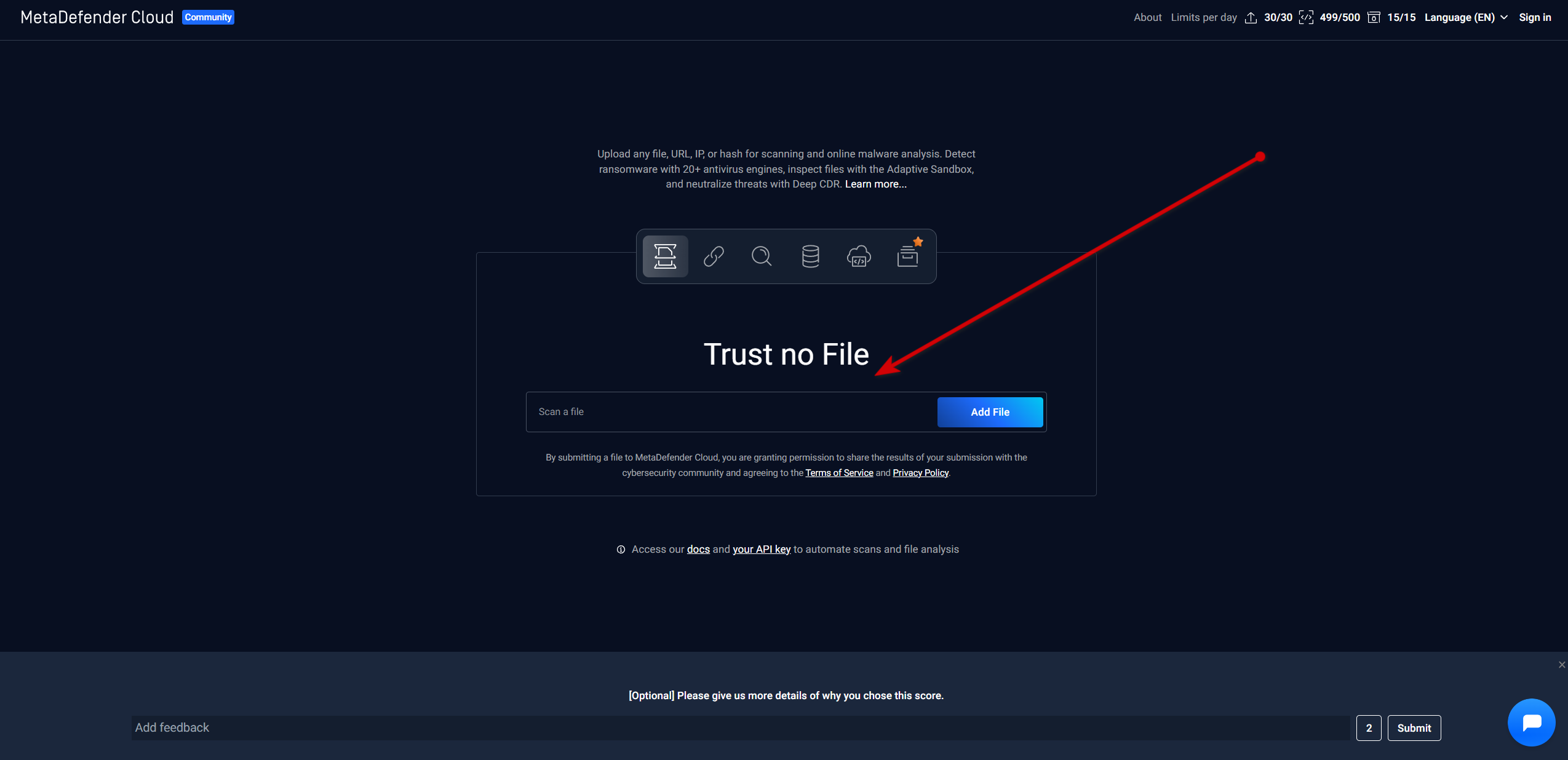This screenshot has height=760, width=1568.
Task: Select the database stack tab icon
Action: pyautogui.click(x=810, y=256)
